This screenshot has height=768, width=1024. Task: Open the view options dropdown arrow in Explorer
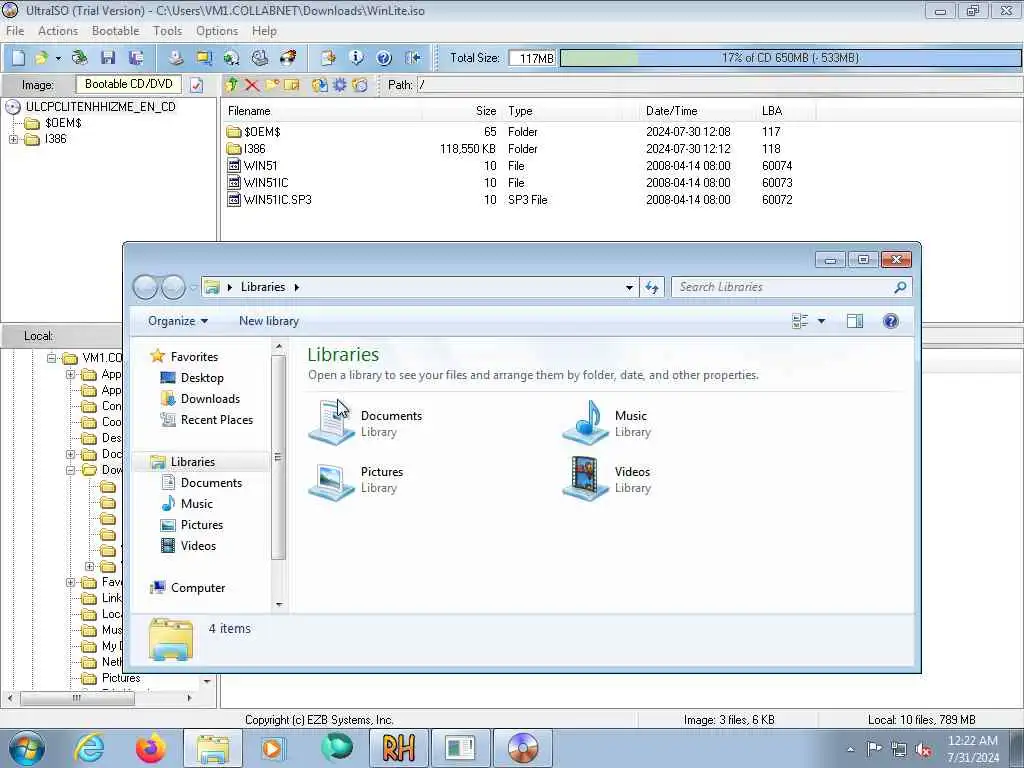tap(822, 321)
